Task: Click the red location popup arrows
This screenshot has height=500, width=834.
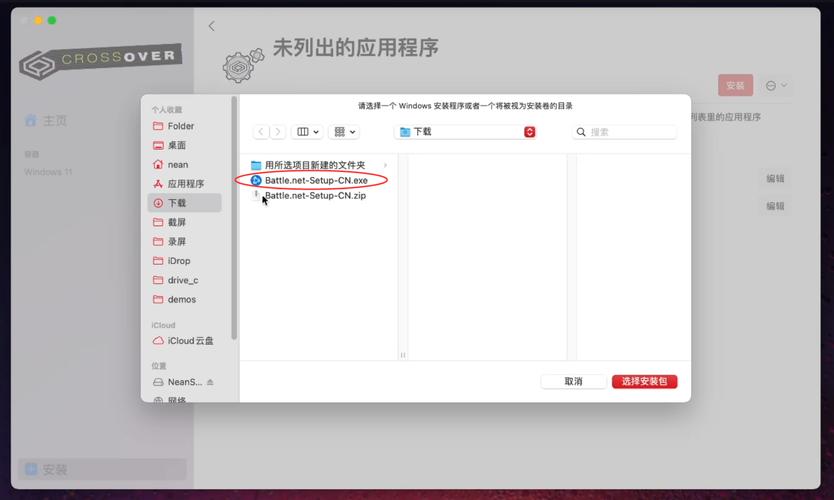Action: (530, 132)
